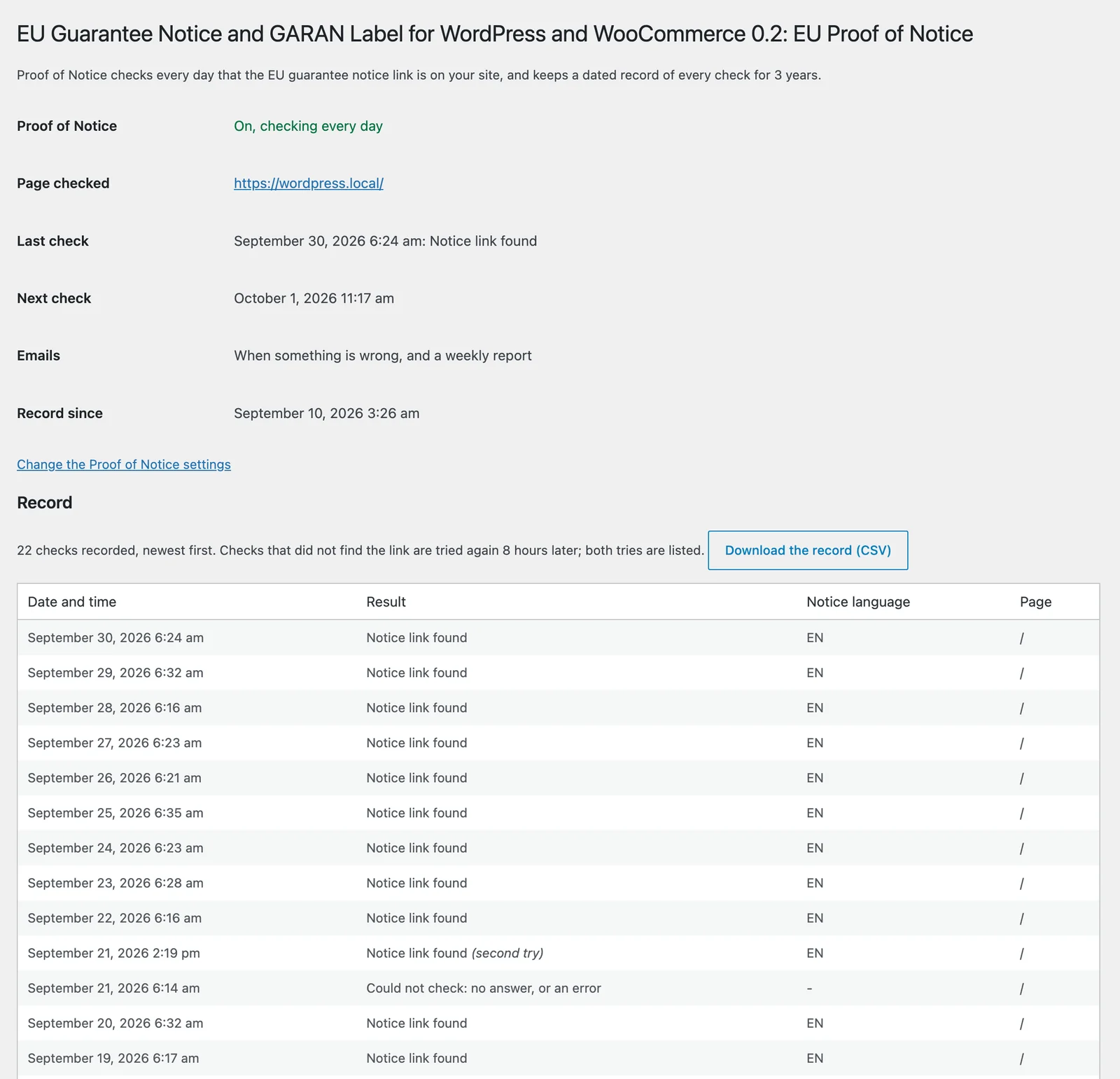This screenshot has height=1079, width=1120.
Task: Click the slash page cell in September 19 row
Action: tap(1022, 1059)
